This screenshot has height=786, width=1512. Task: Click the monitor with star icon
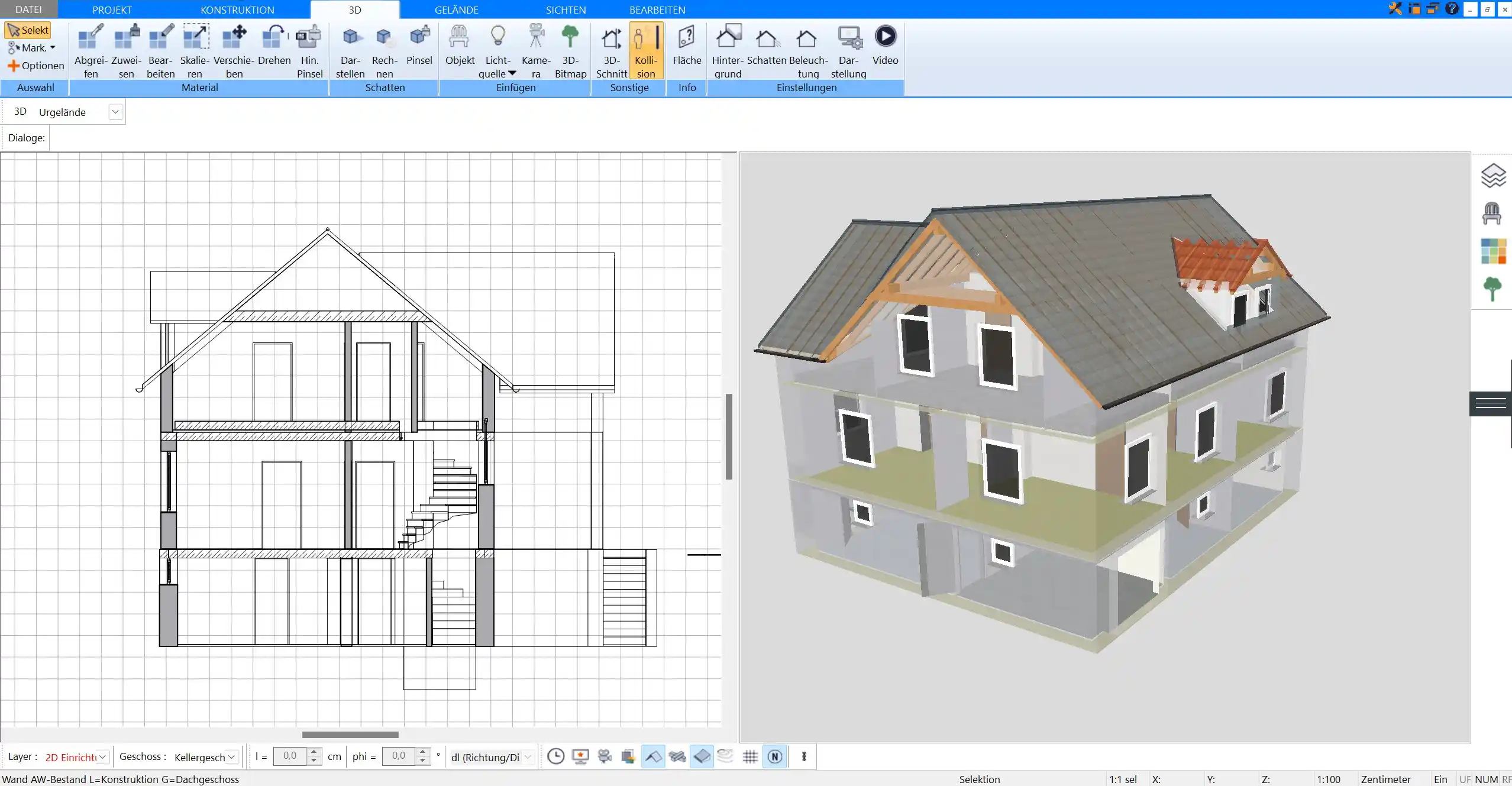pos(580,756)
